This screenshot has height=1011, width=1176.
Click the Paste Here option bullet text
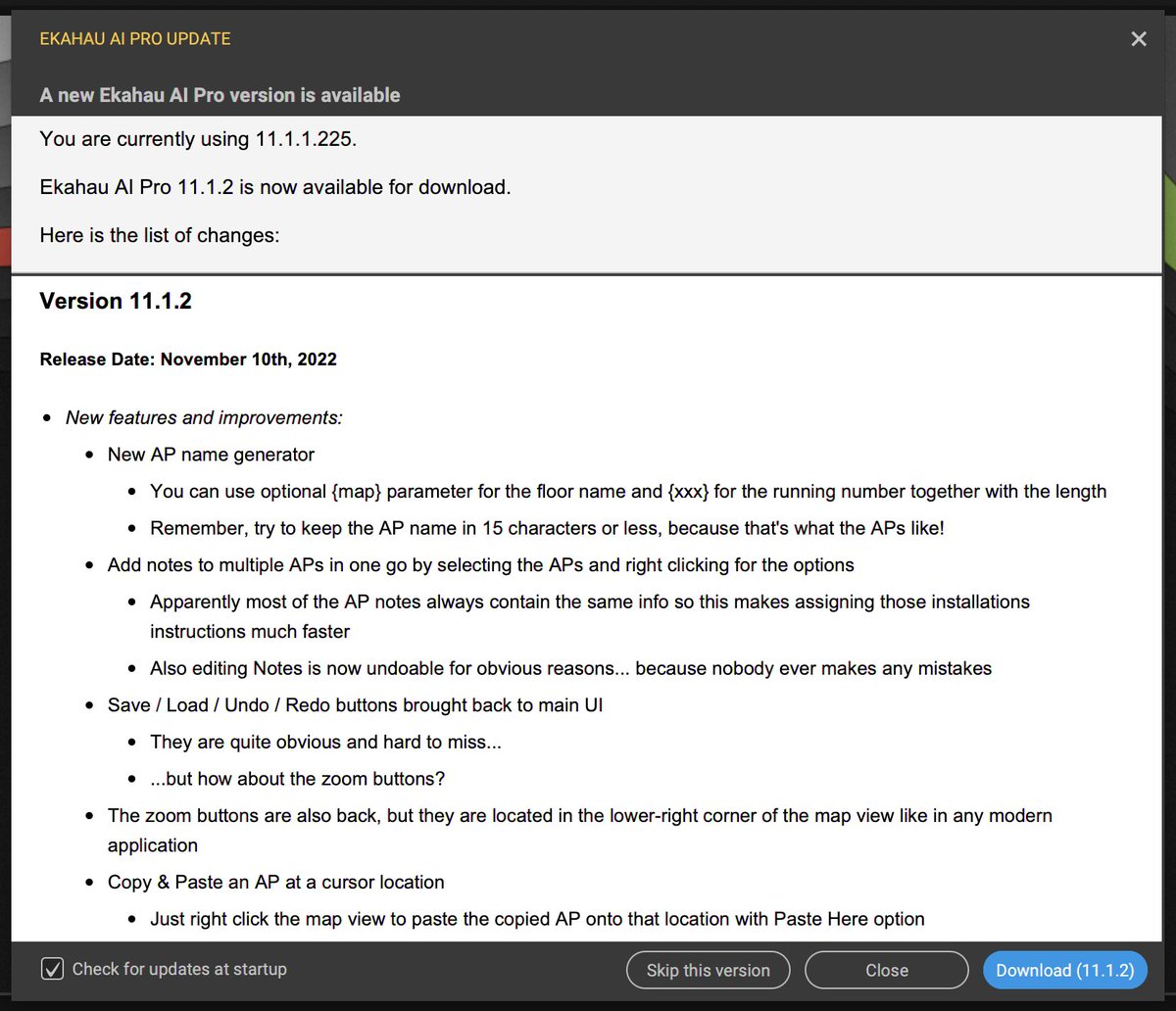point(537,919)
